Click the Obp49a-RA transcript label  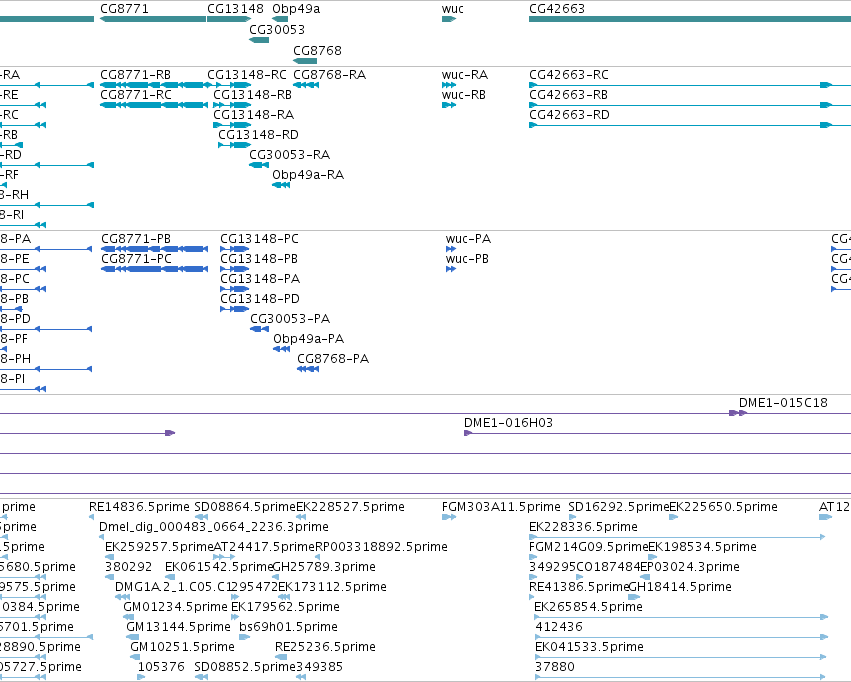coord(308,175)
